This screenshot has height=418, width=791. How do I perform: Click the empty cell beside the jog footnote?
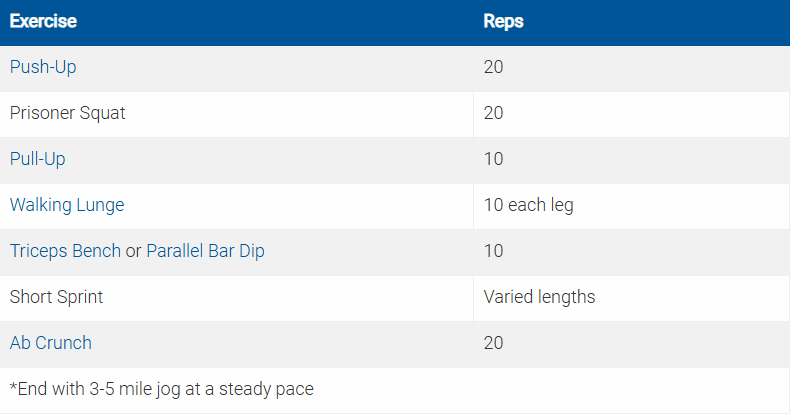click(x=630, y=388)
